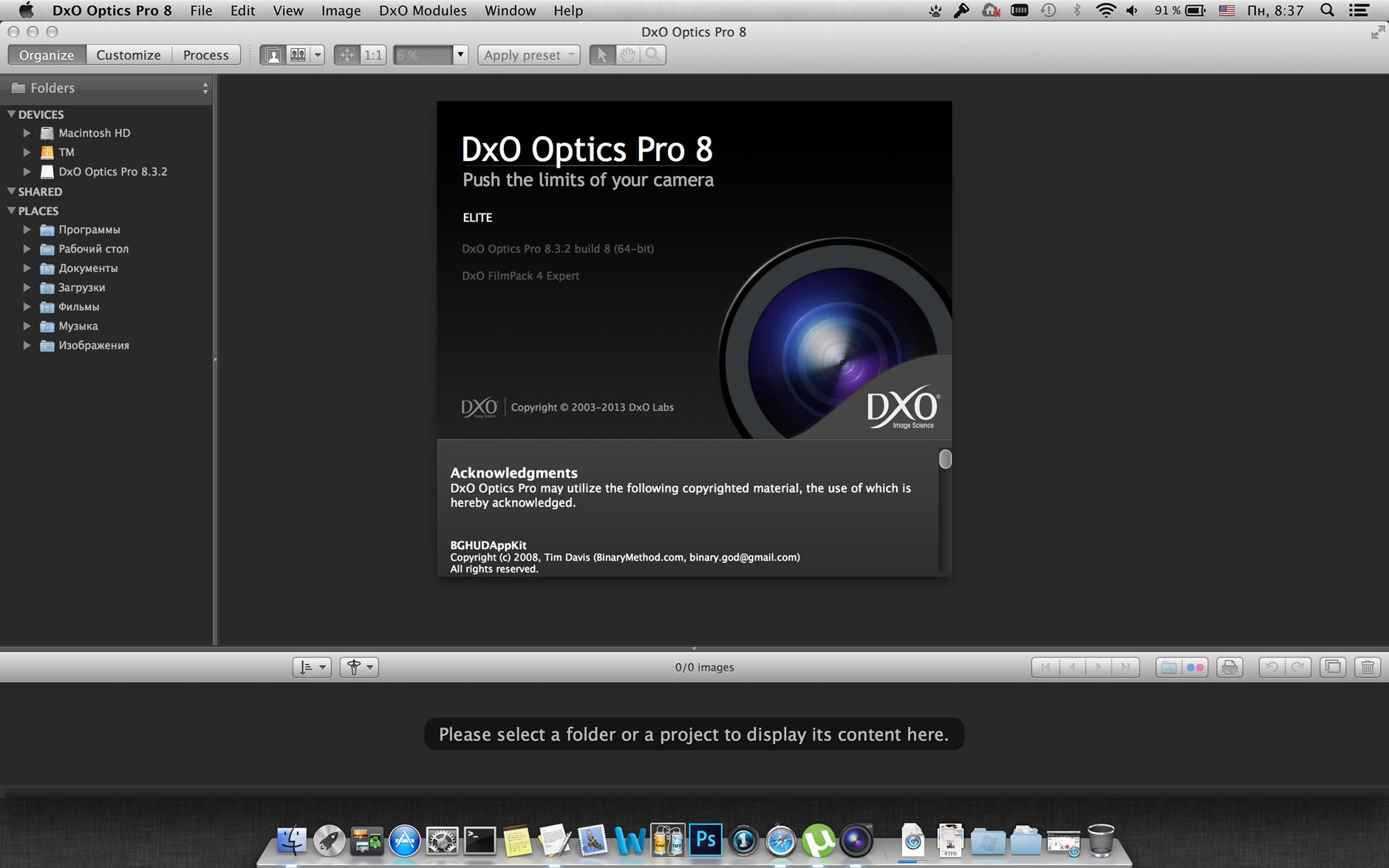
Task: Click the DxO lens splash image
Action: pos(836,339)
